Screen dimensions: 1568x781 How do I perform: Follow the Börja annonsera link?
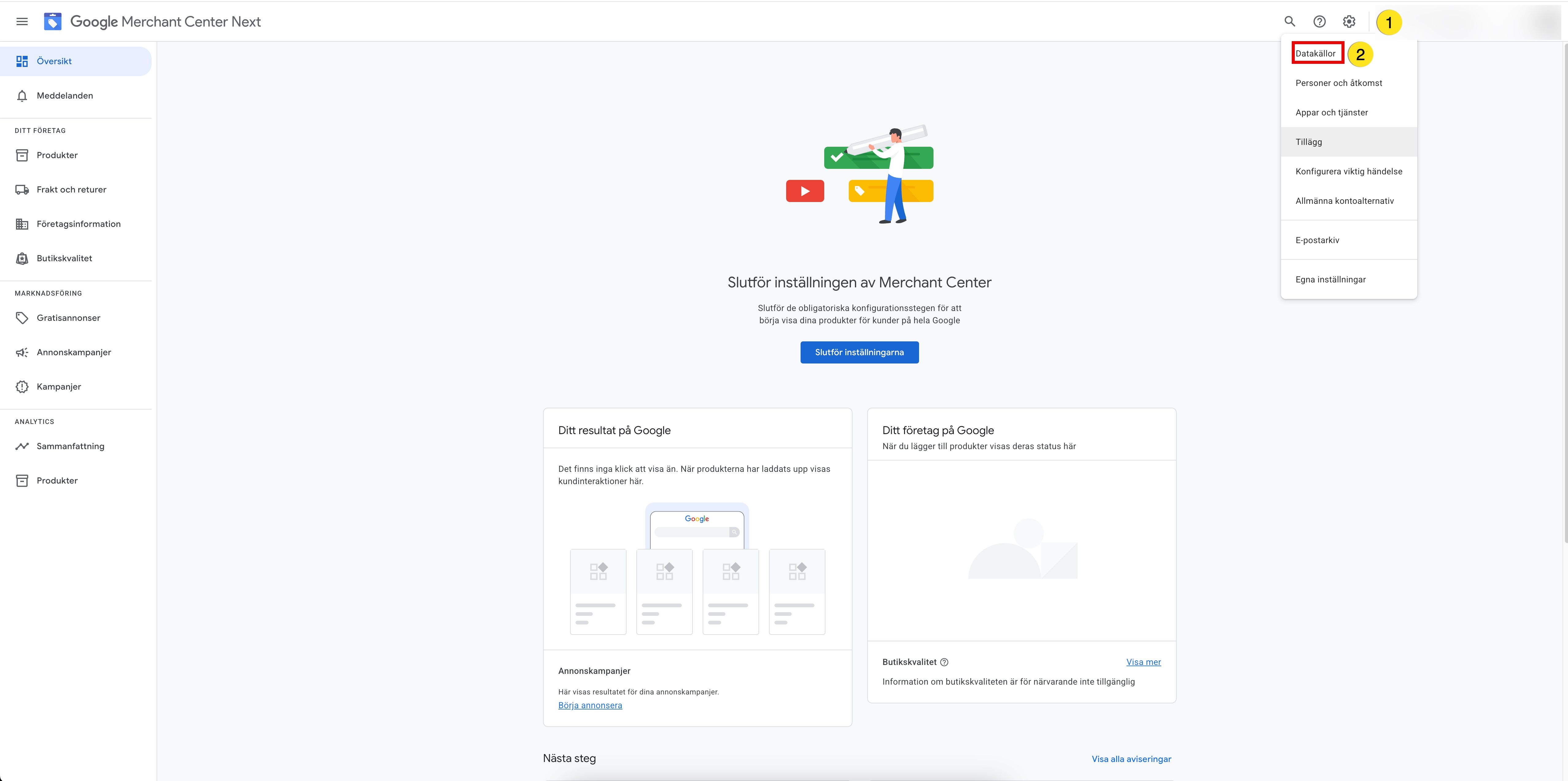coord(590,705)
